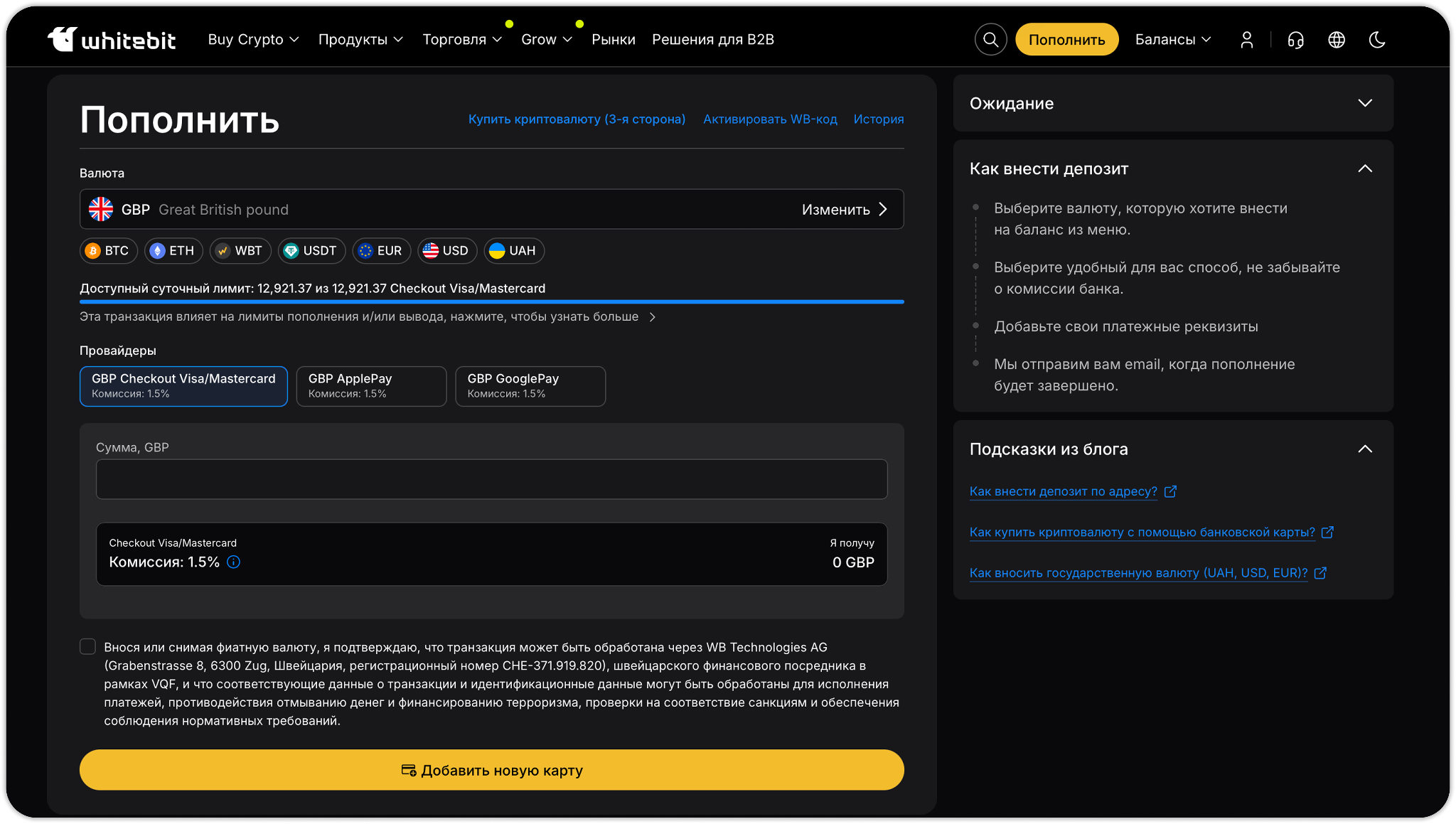Open the language globe icon
Screen dimensions: 1456x824
tap(1337, 40)
